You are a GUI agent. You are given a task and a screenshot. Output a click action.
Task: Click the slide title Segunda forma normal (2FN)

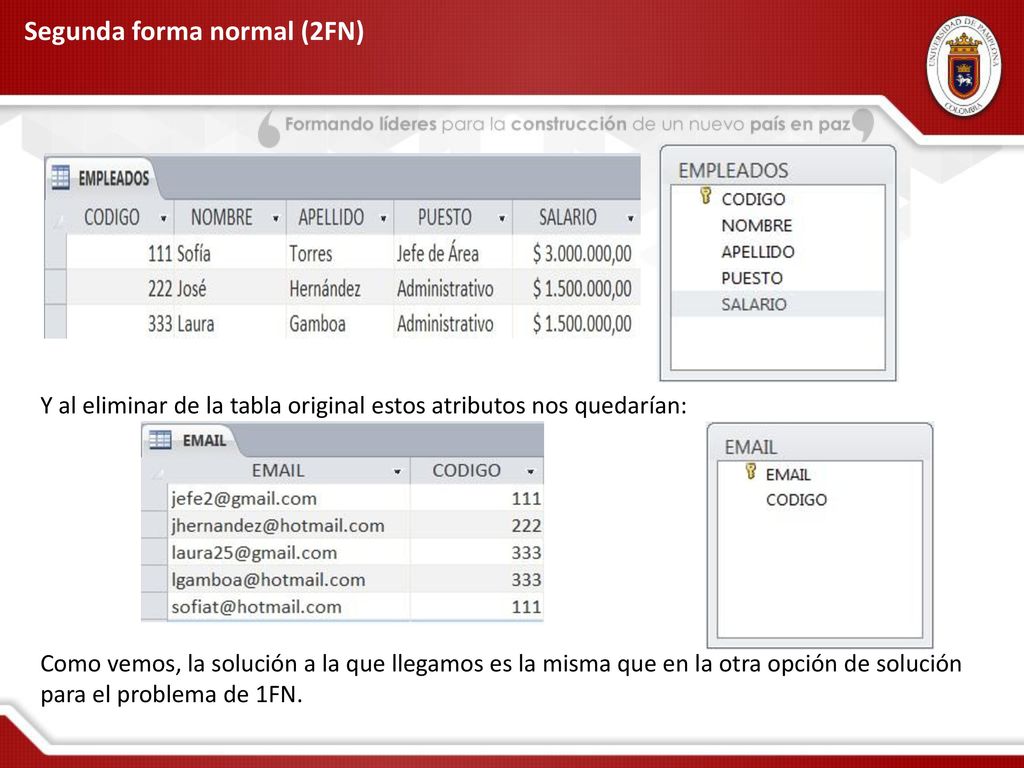pos(194,31)
